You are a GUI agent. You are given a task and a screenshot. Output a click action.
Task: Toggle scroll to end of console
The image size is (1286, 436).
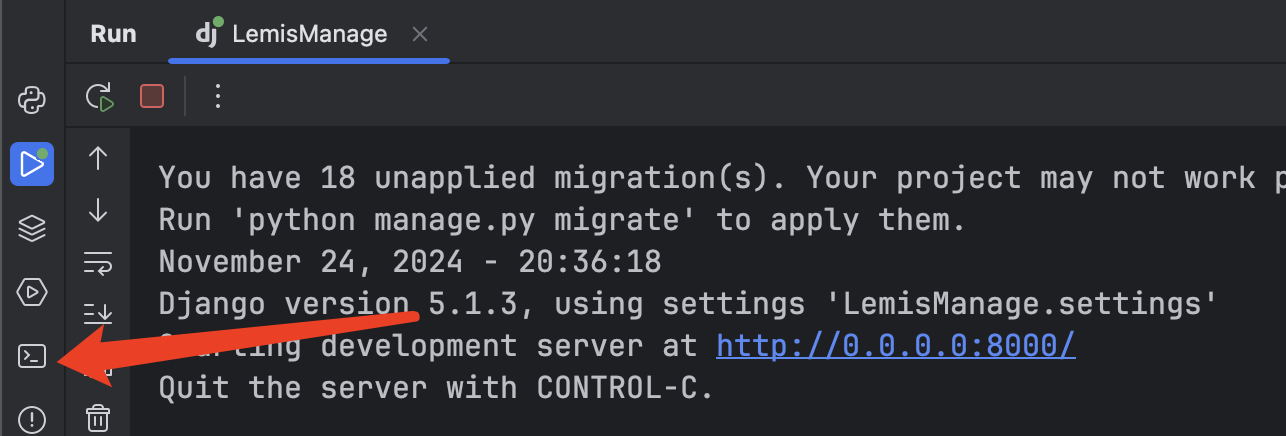click(98, 314)
